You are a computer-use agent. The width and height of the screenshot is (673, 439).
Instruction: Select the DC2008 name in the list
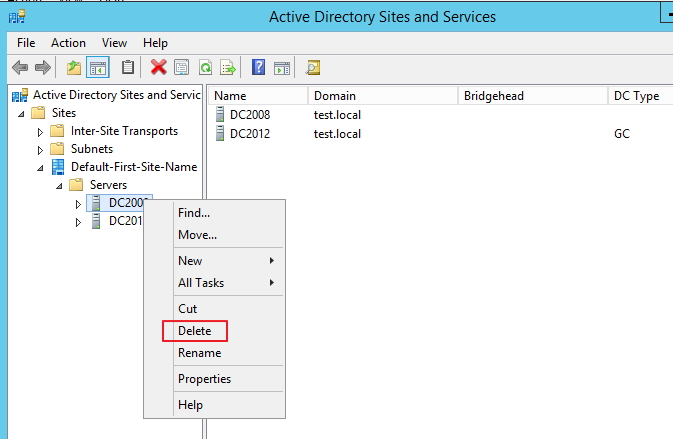(x=250, y=115)
